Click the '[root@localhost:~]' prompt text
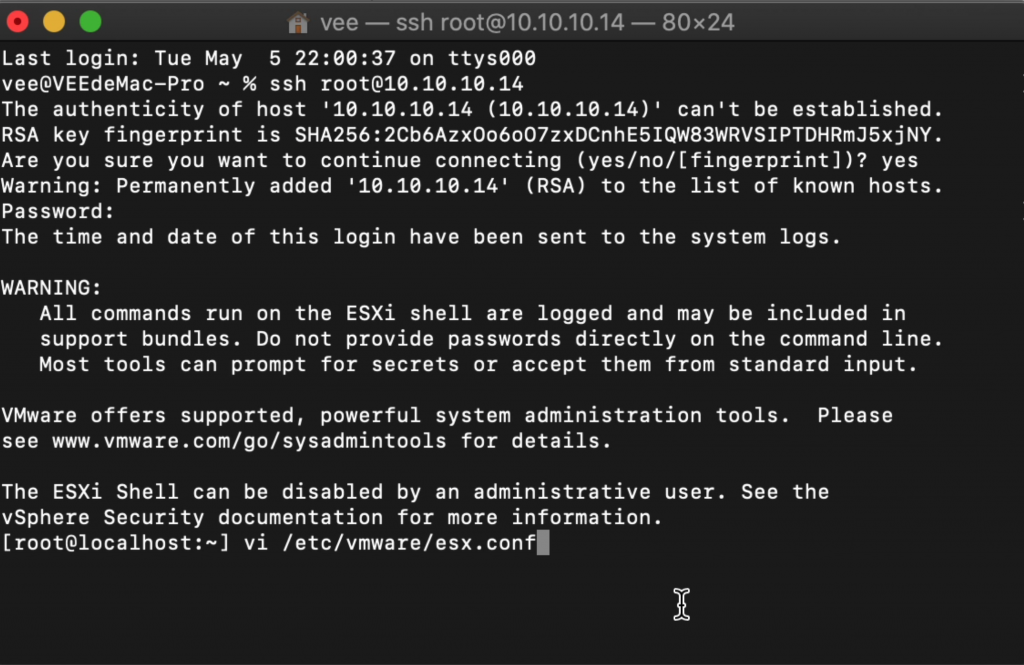Viewport: 1024px width, 665px height. 116,543
